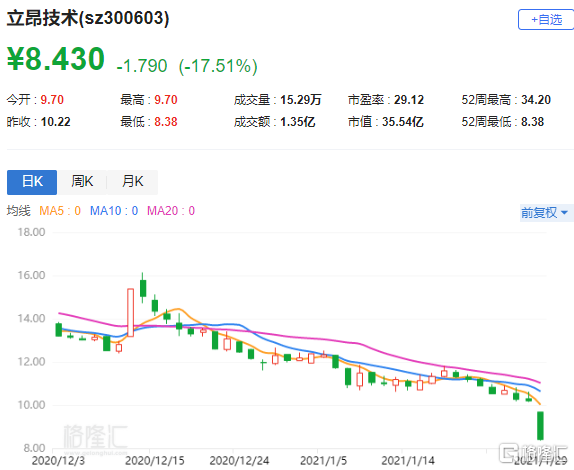Click the percent change (-17.51%)
This screenshot has height=470, width=574.
point(218,66)
